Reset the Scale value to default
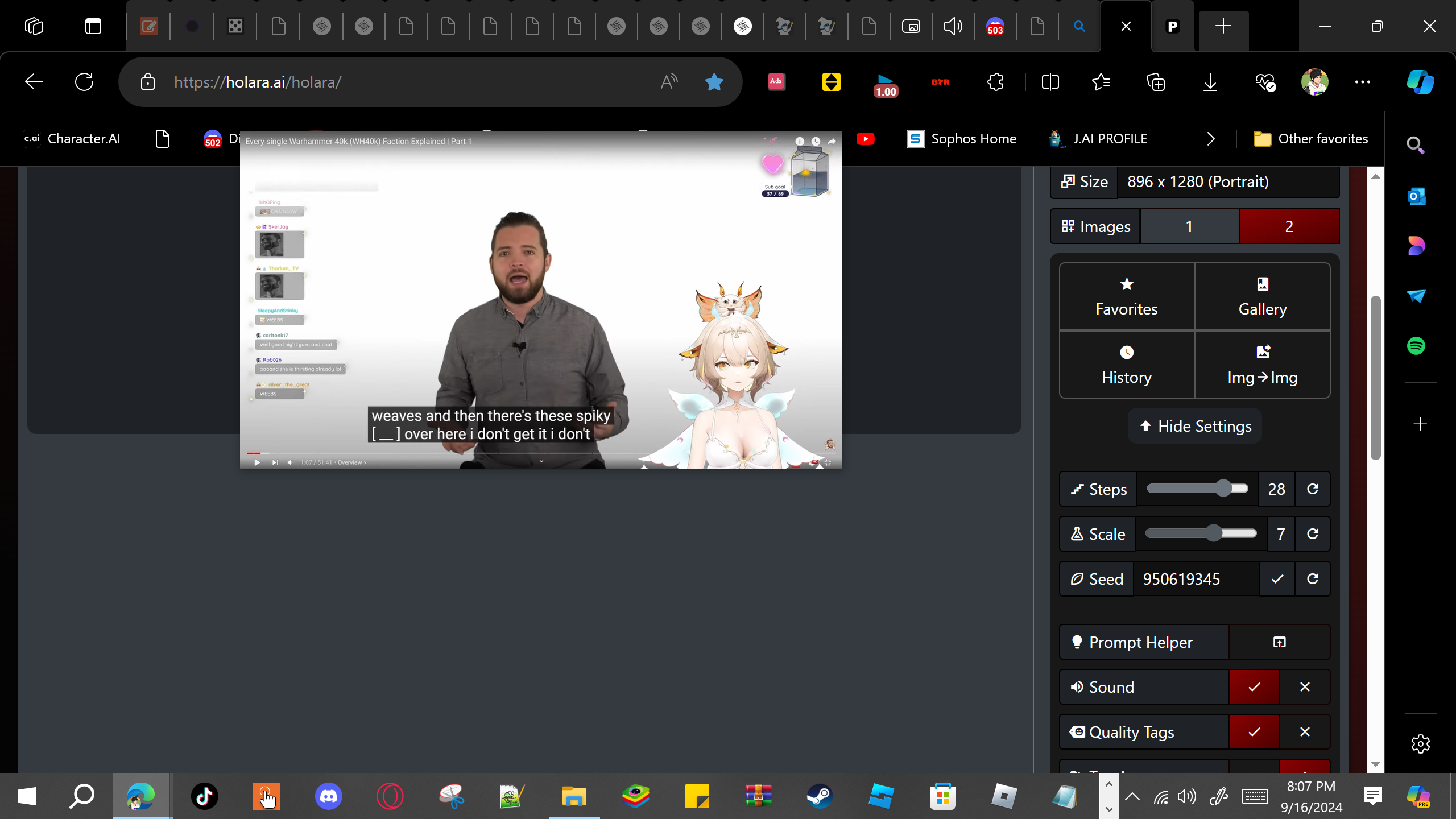This screenshot has width=1456, height=819. point(1312,533)
